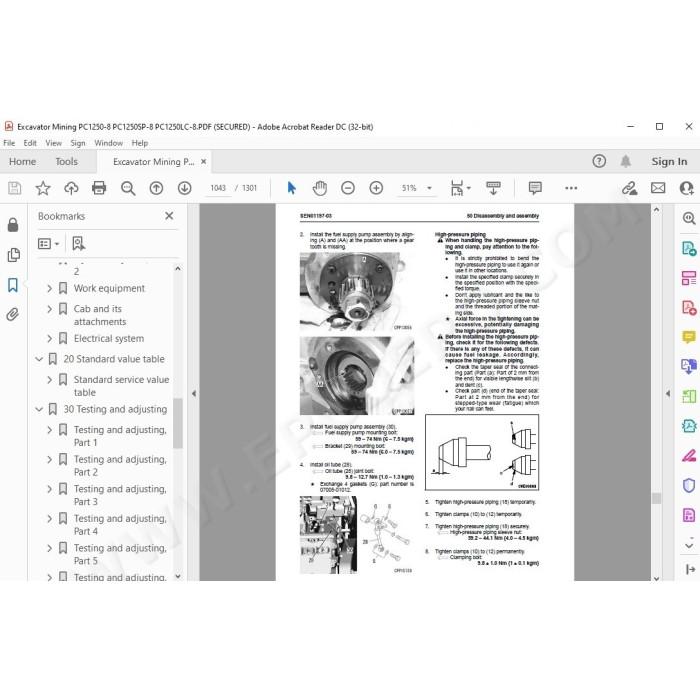Expand the Electrical system bookmark
This screenshot has width=700, height=700.
point(50,339)
